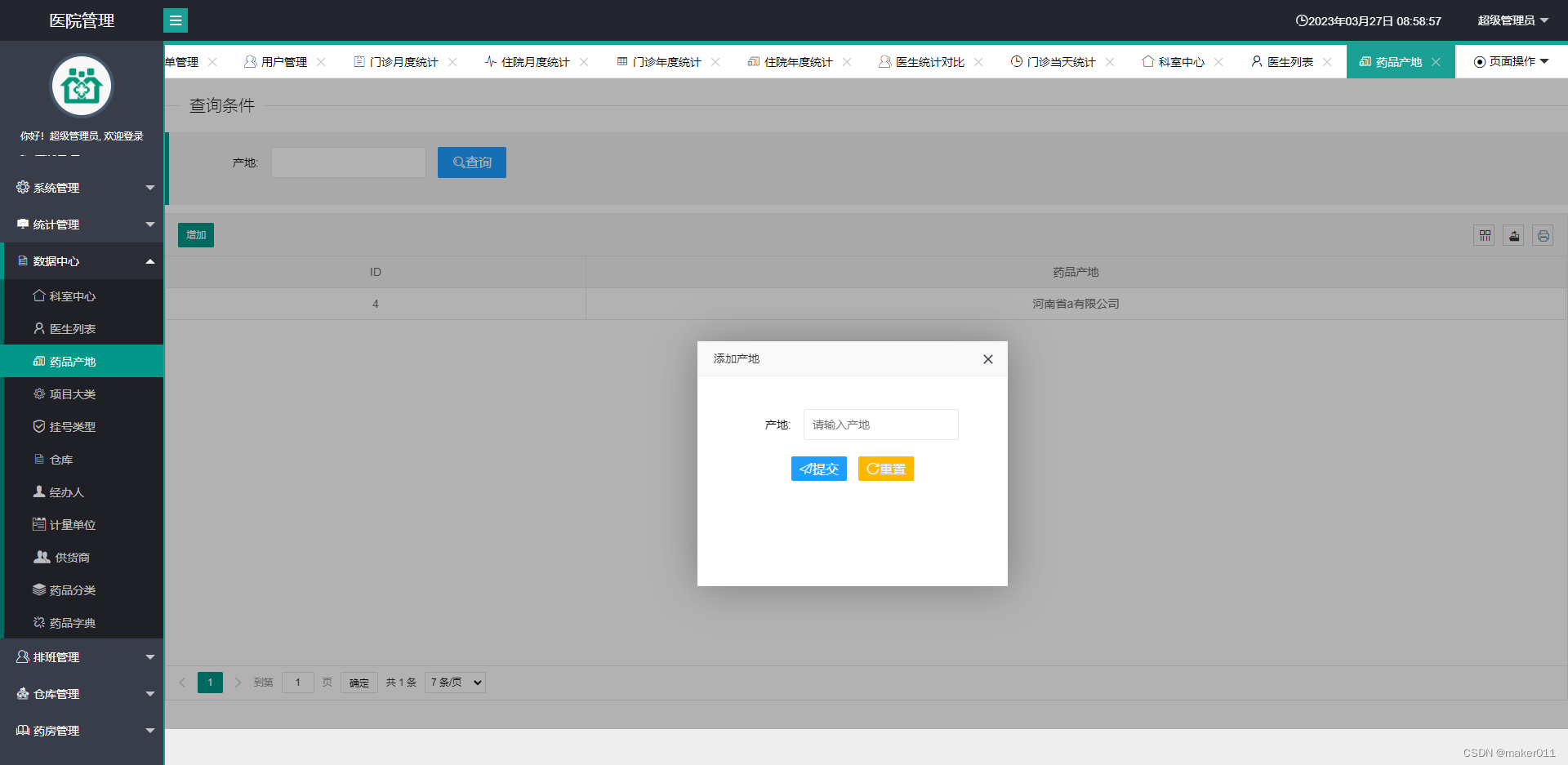1568x765 pixels.
Task: Select 药品产地 in the sidebar
Action: [83, 362]
